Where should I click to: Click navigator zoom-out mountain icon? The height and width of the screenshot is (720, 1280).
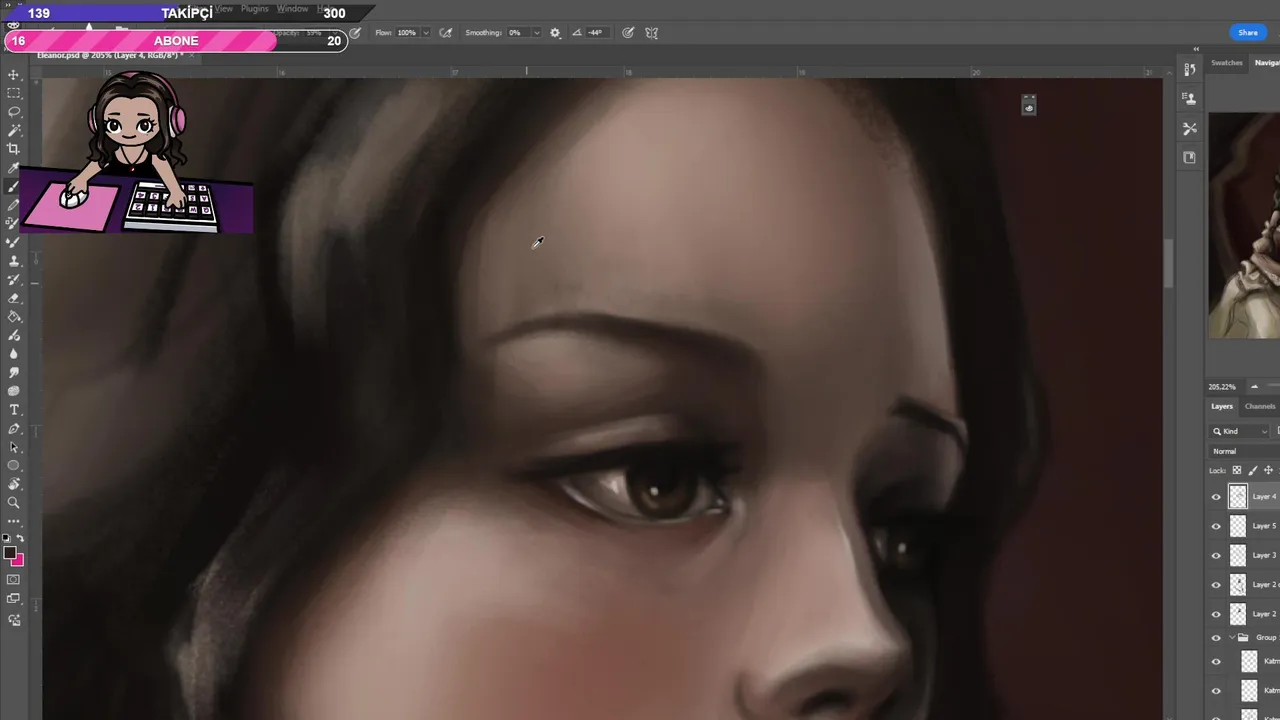click(x=1254, y=387)
